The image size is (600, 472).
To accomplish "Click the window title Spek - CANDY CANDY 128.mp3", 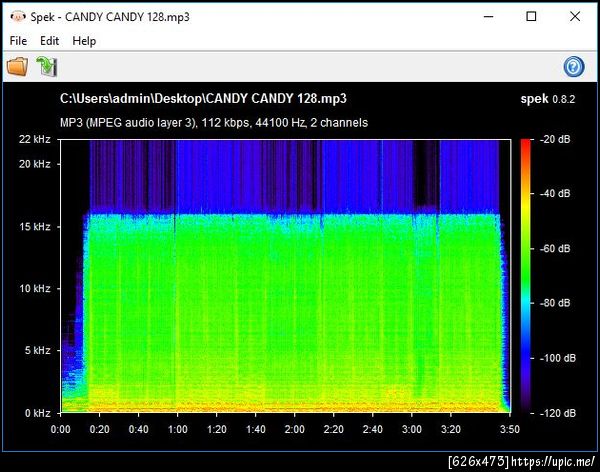I will click(x=110, y=17).
